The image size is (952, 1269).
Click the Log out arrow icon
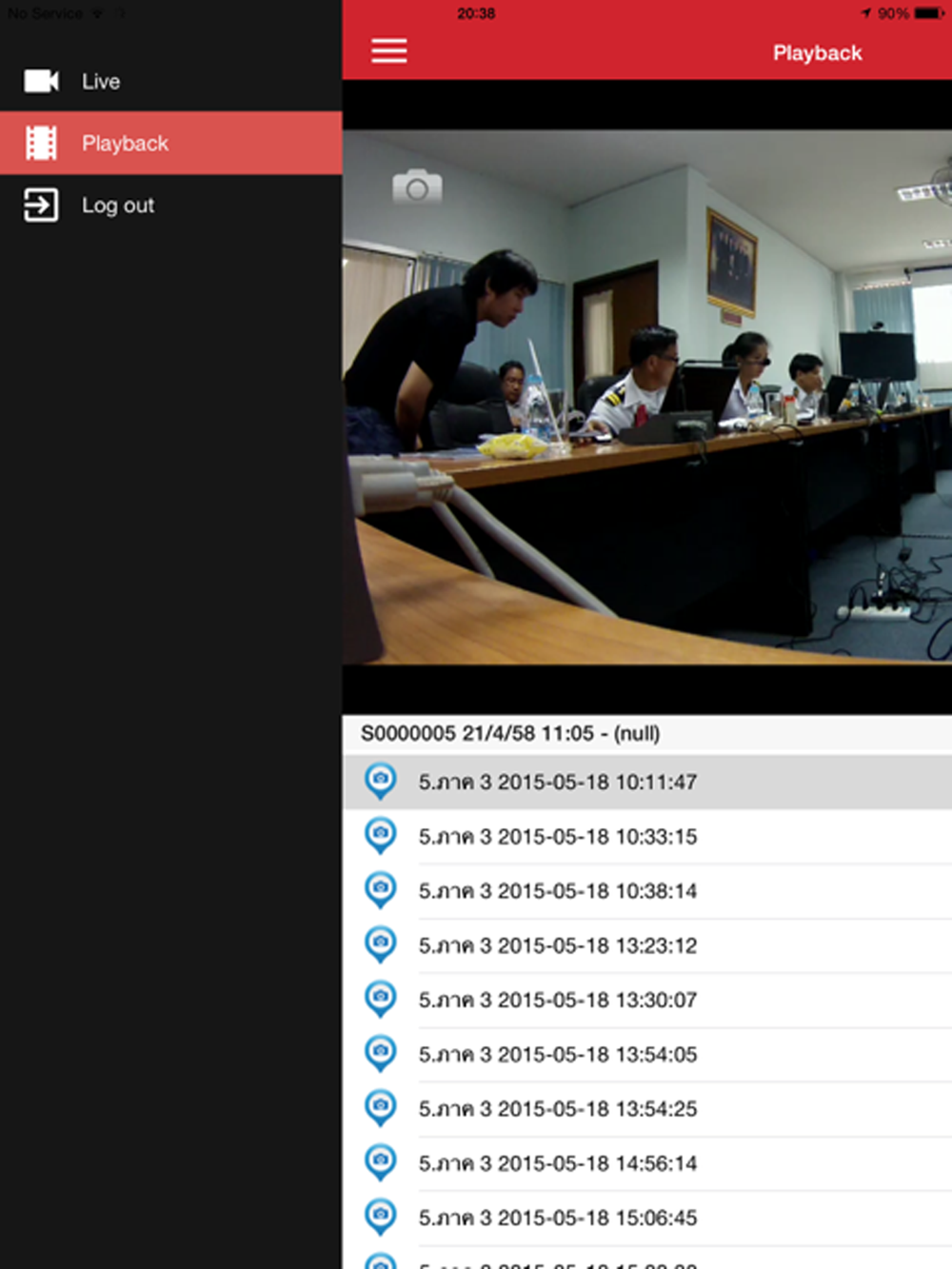tap(41, 206)
